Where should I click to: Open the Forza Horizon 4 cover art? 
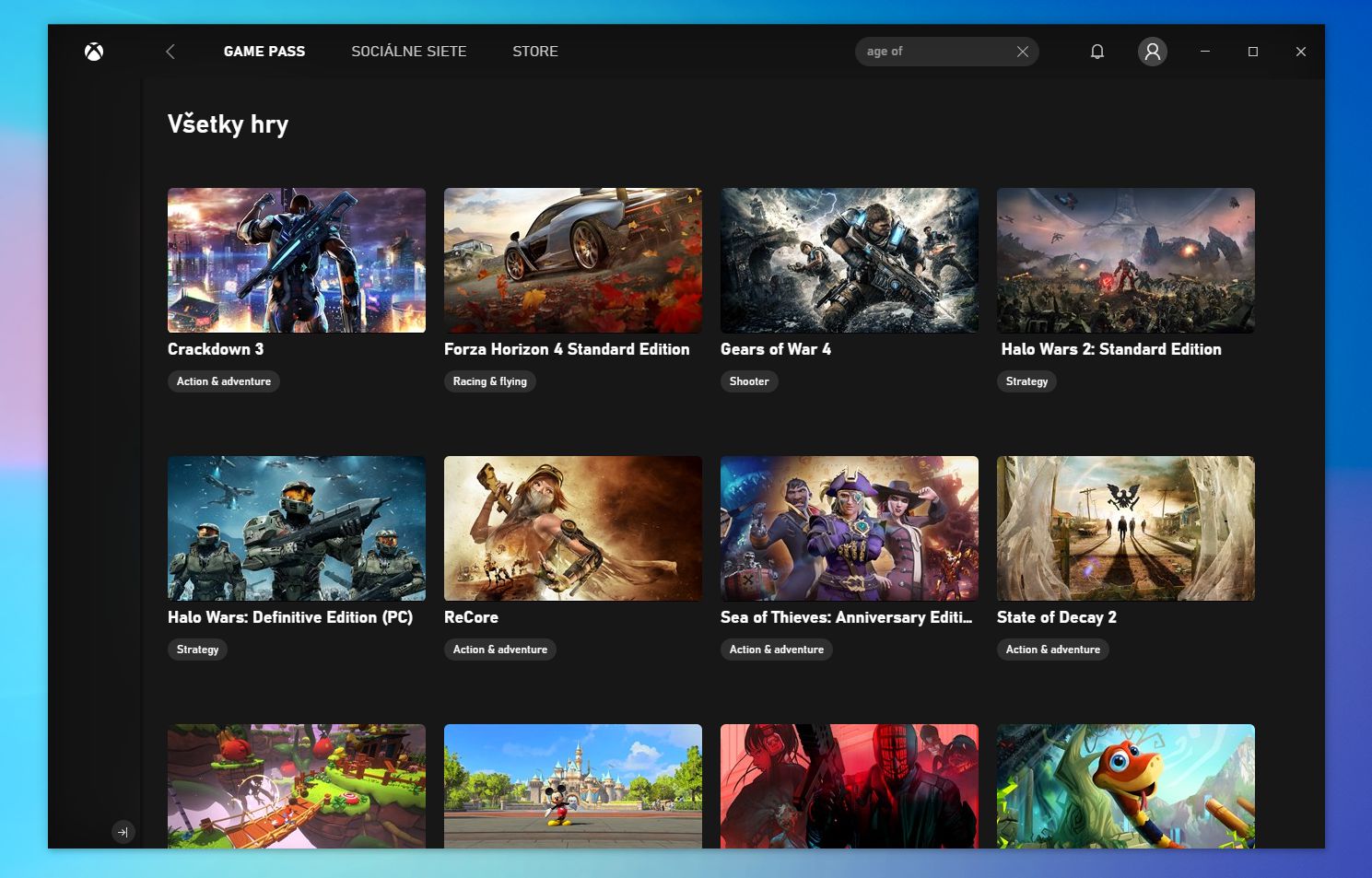coord(573,261)
